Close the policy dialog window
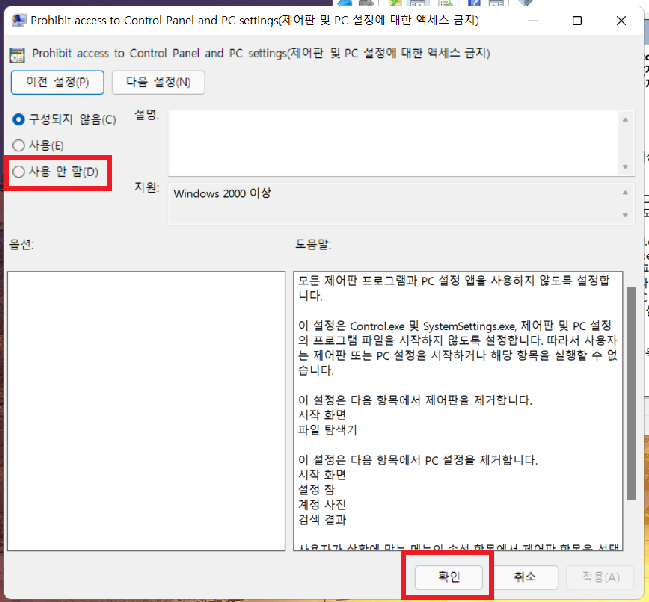This screenshot has height=602, width=649. click(x=621, y=20)
